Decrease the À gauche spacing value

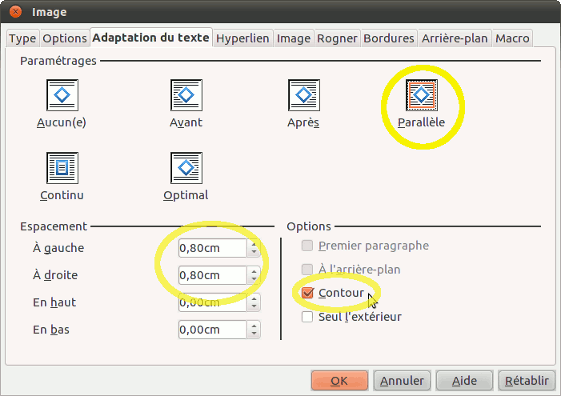[254, 252]
